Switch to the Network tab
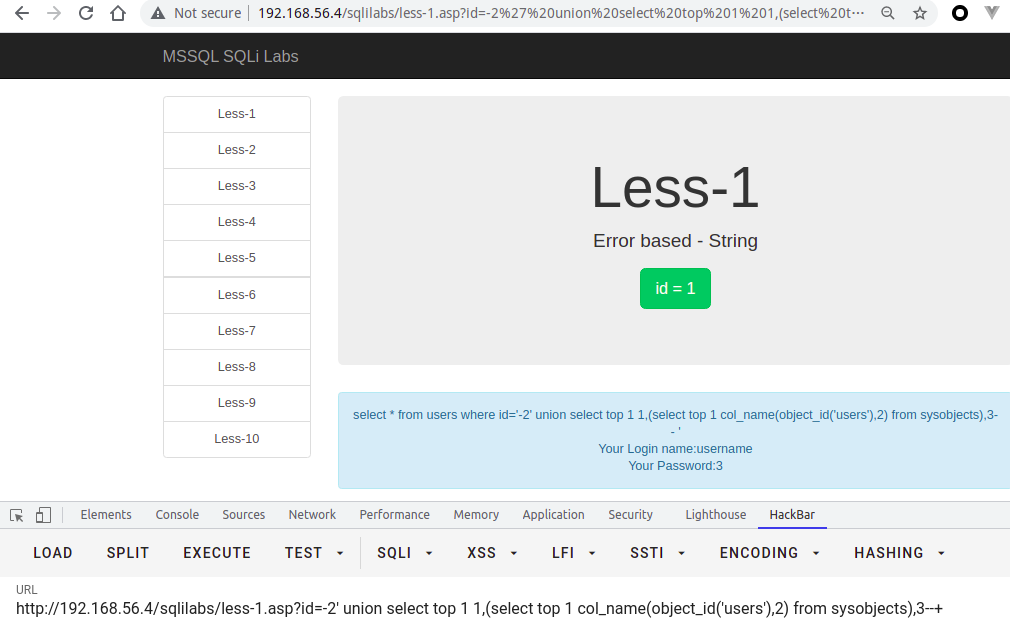The height and width of the screenshot is (627, 1010). [x=312, y=515]
